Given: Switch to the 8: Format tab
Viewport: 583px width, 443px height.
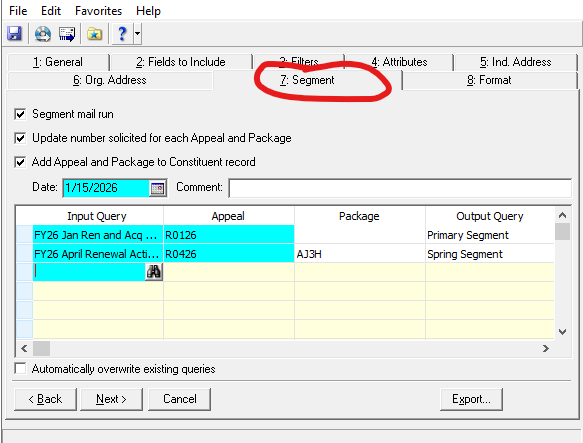Looking at the screenshot, I should pyautogui.click(x=489, y=80).
